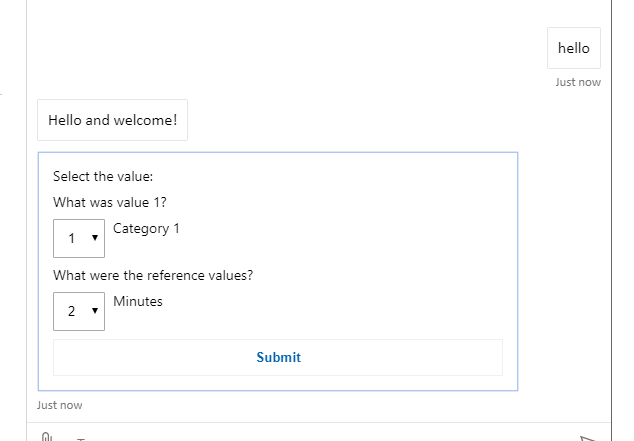Click the "Just now" timestamp below the card
Screen dimensions: 634x441
pos(60,405)
